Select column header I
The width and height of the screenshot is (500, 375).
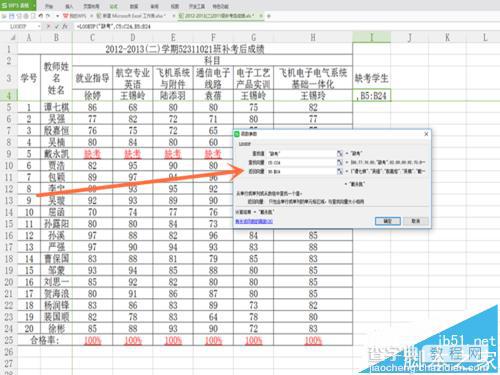371,37
